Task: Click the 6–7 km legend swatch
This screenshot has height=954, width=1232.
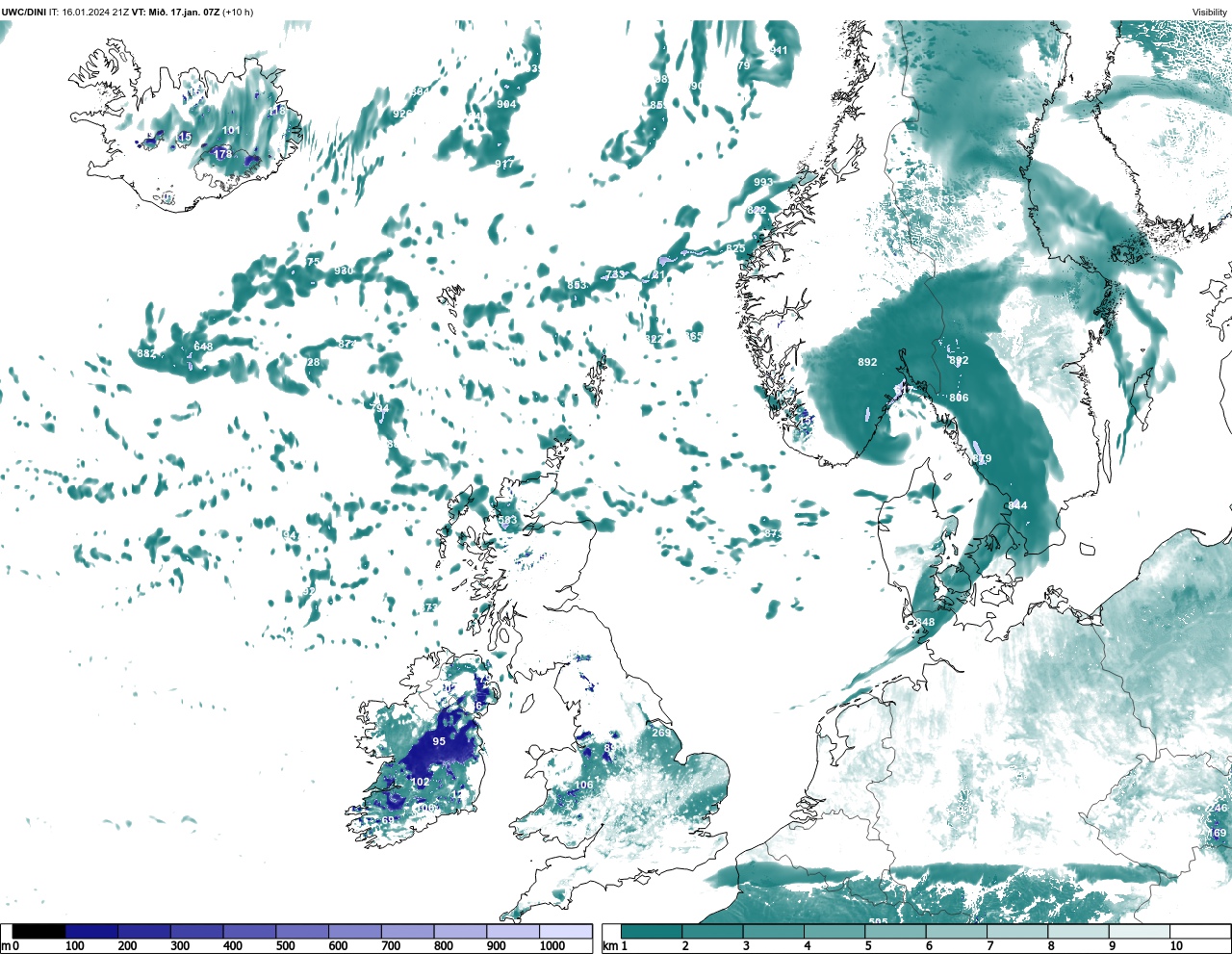Action: [956, 932]
